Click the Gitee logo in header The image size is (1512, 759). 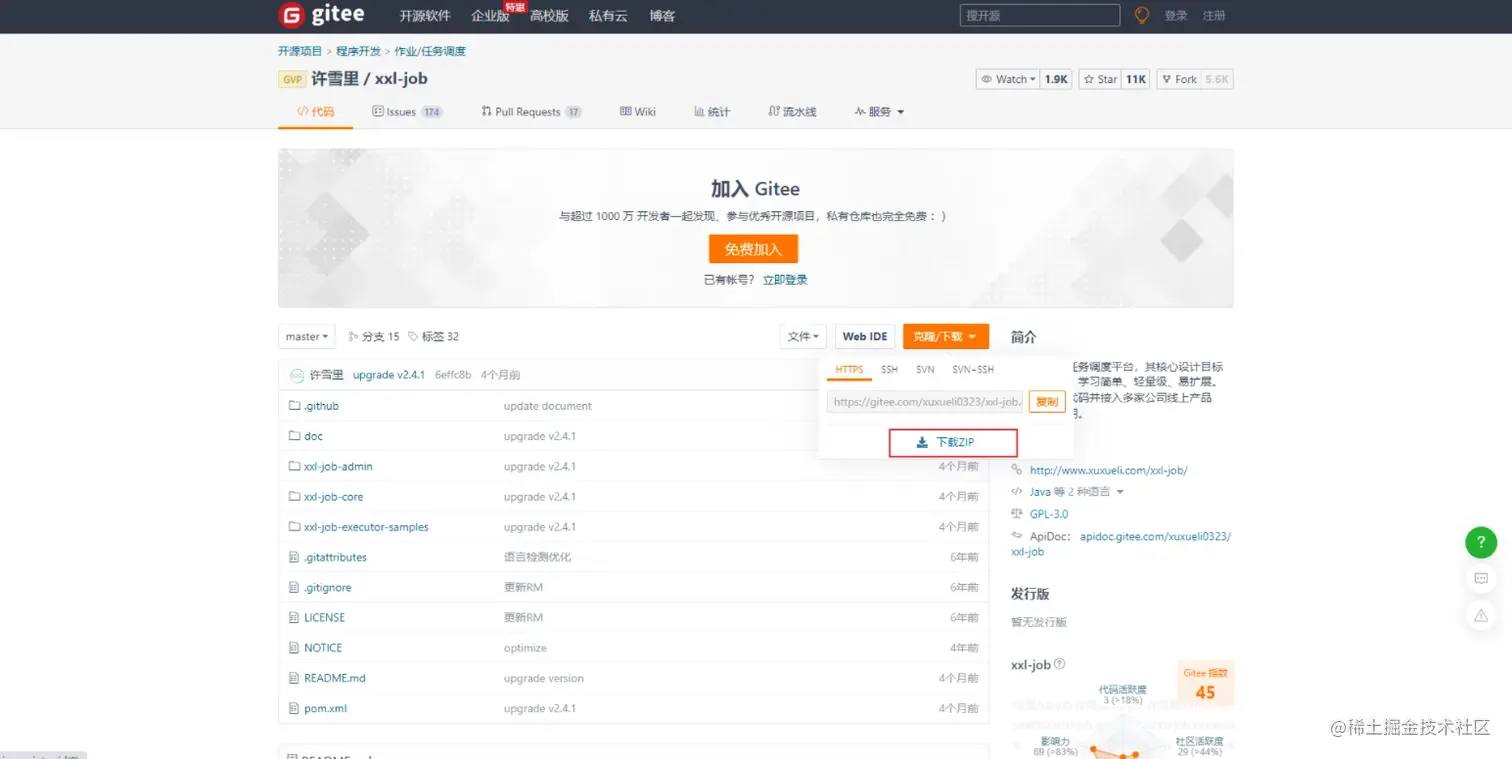tap(321, 15)
